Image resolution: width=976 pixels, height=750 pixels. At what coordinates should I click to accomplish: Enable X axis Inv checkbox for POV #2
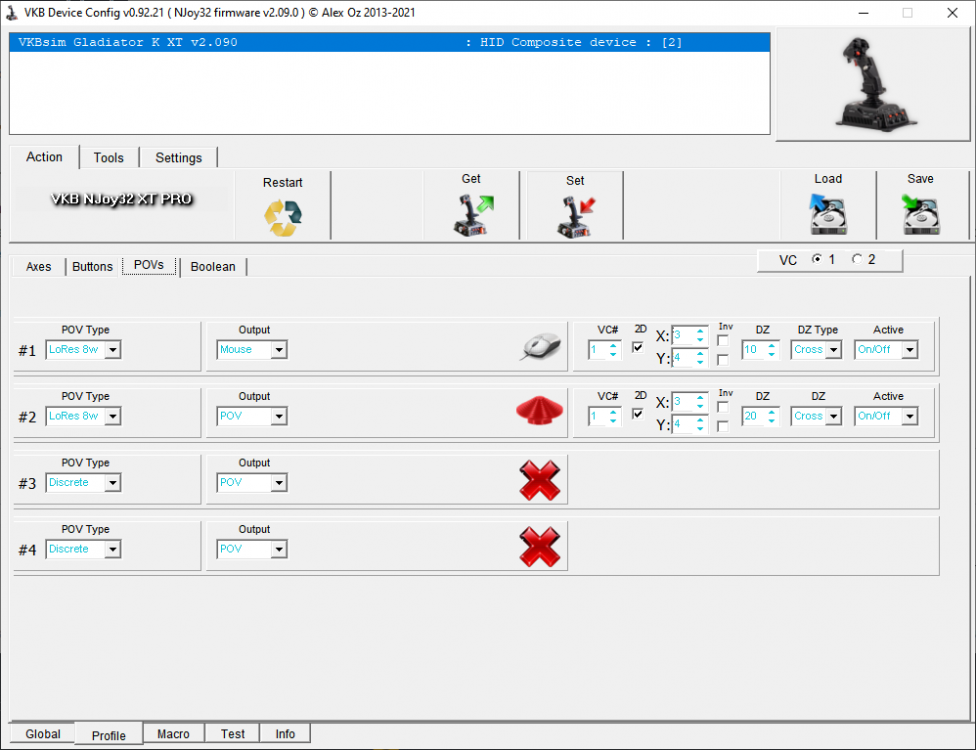723,407
